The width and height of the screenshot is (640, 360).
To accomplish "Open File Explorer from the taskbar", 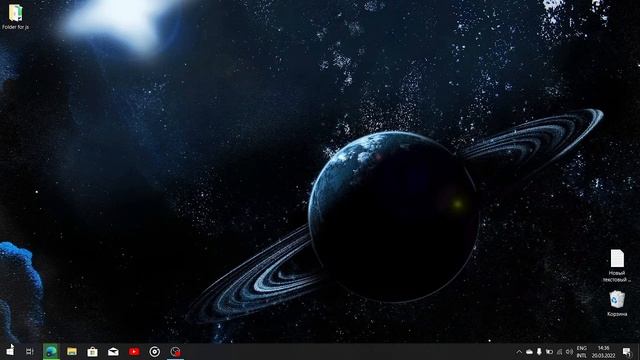I will (72, 351).
